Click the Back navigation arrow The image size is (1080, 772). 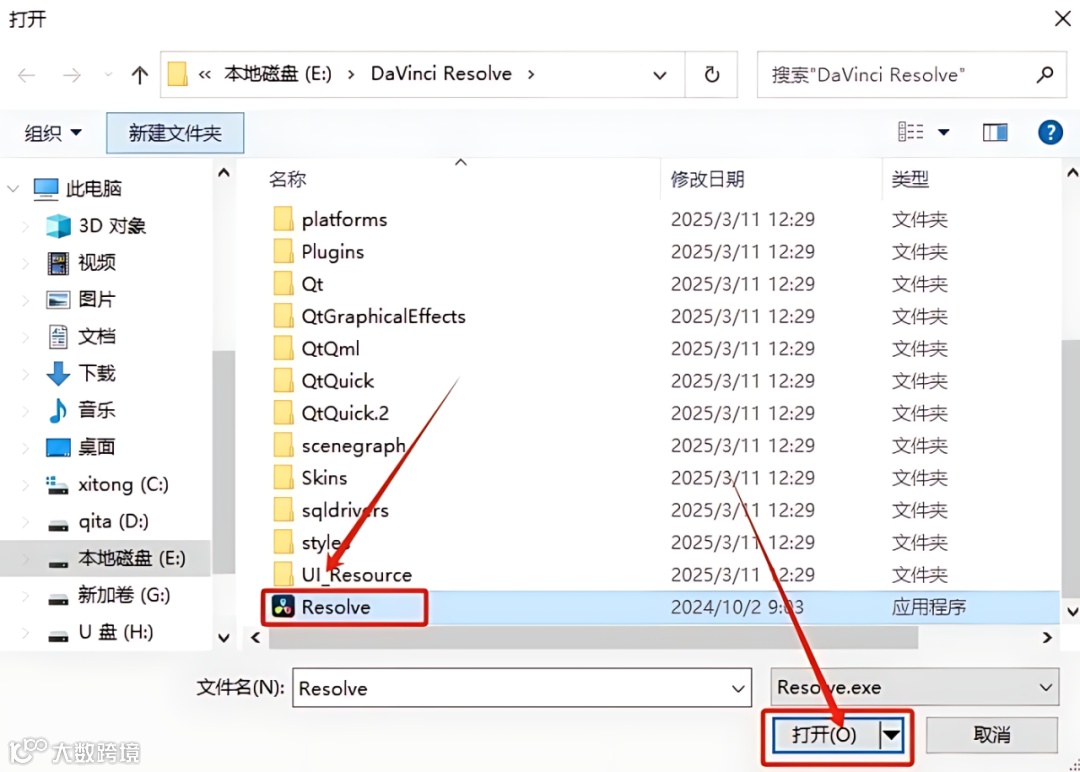(26, 74)
